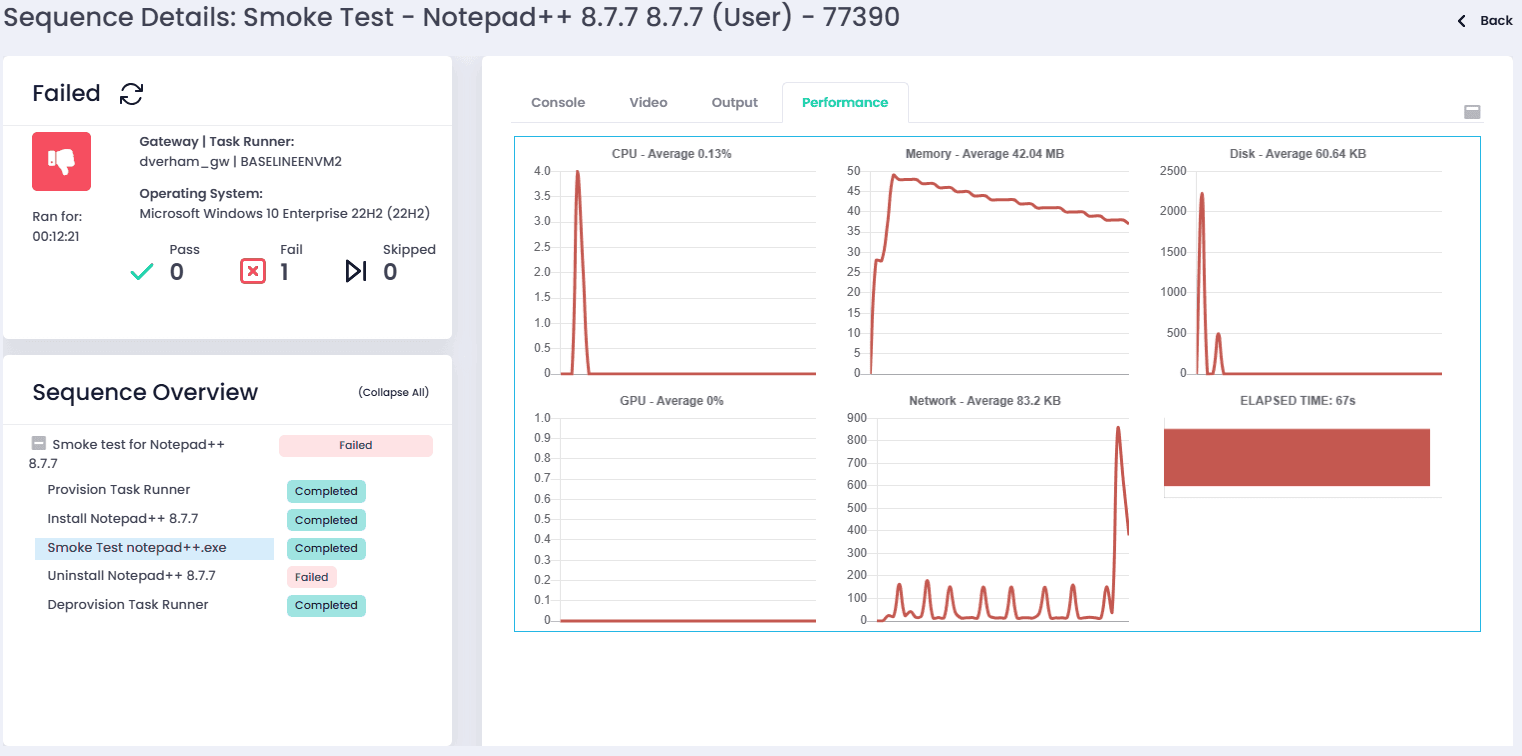Image resolution: width=1522 pixels, height=756 pixels.
Task: Select the Install Notepad++ 8.7.7 step
Action: tap(123, 519)
